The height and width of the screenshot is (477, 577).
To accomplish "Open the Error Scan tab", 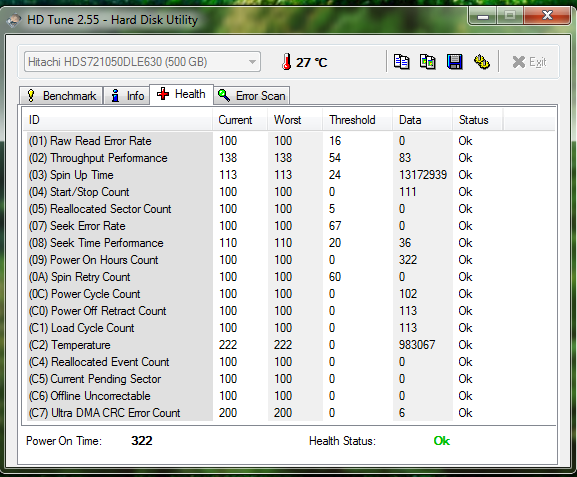I will click(252, 96).
